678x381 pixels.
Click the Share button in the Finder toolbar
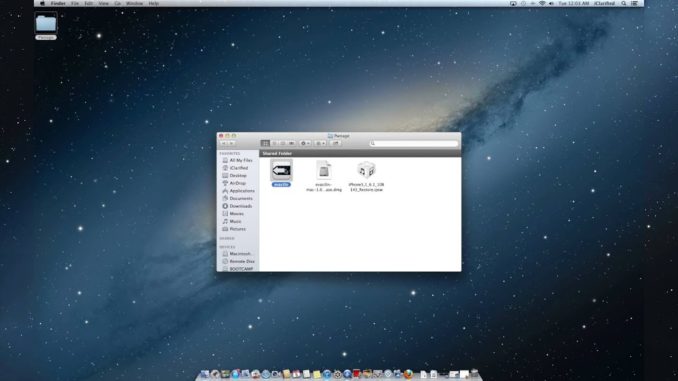[335, 143]
